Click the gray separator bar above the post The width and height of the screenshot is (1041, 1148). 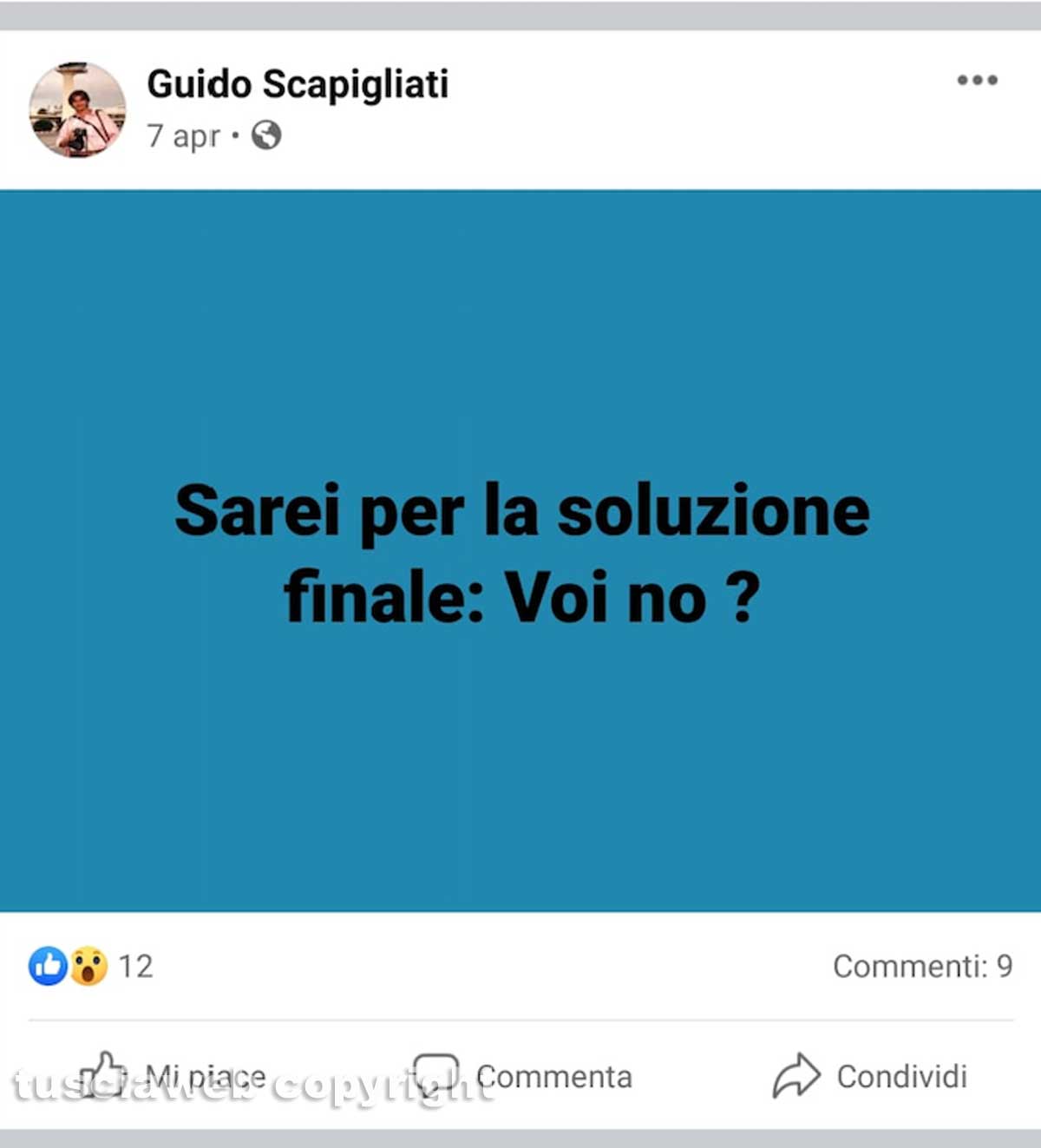(520, 16)
